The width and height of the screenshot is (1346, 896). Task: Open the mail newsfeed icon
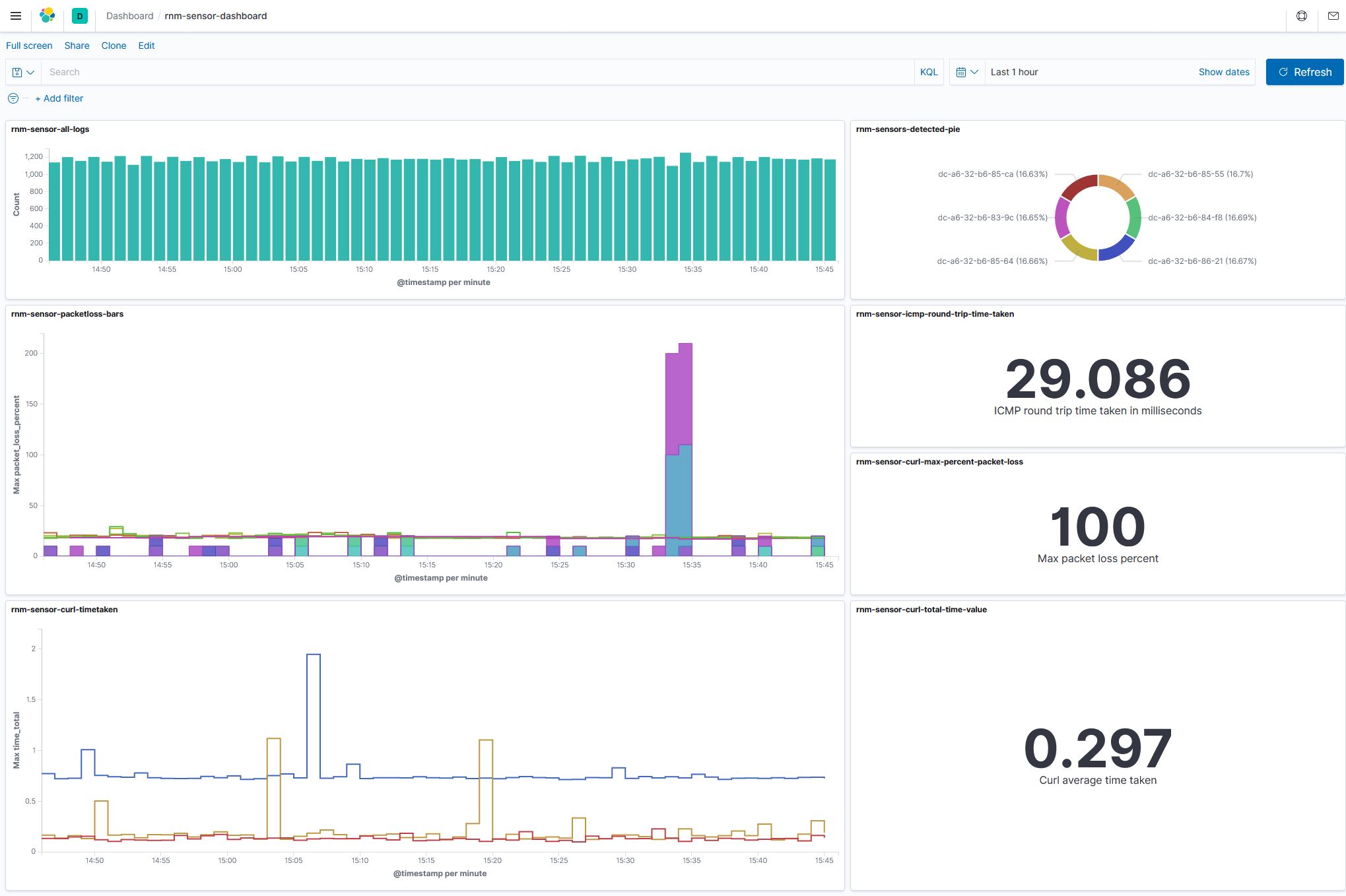(1333, 16)
